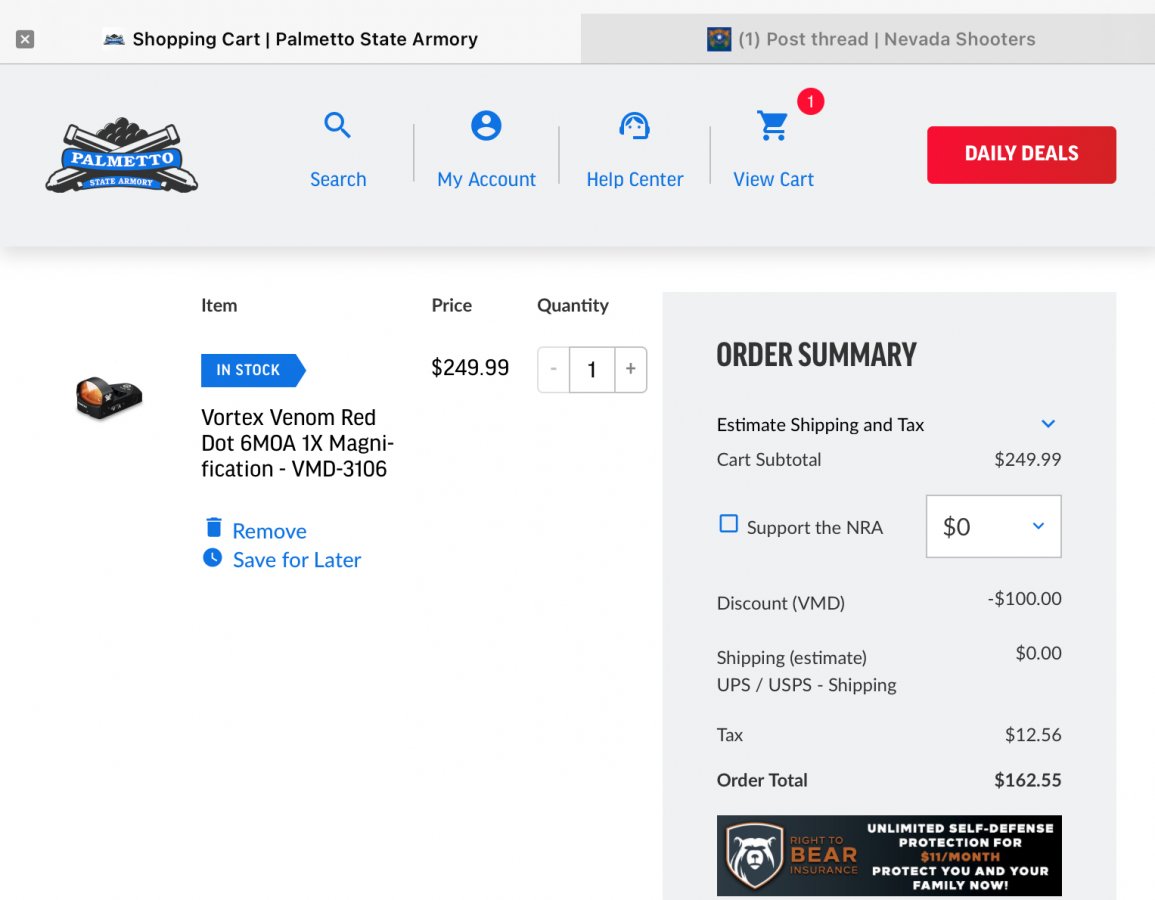Viewport: 1155px width, 900px height.
Task: Click the Search magnifying glass icon
Action: (x=338, y=126)
